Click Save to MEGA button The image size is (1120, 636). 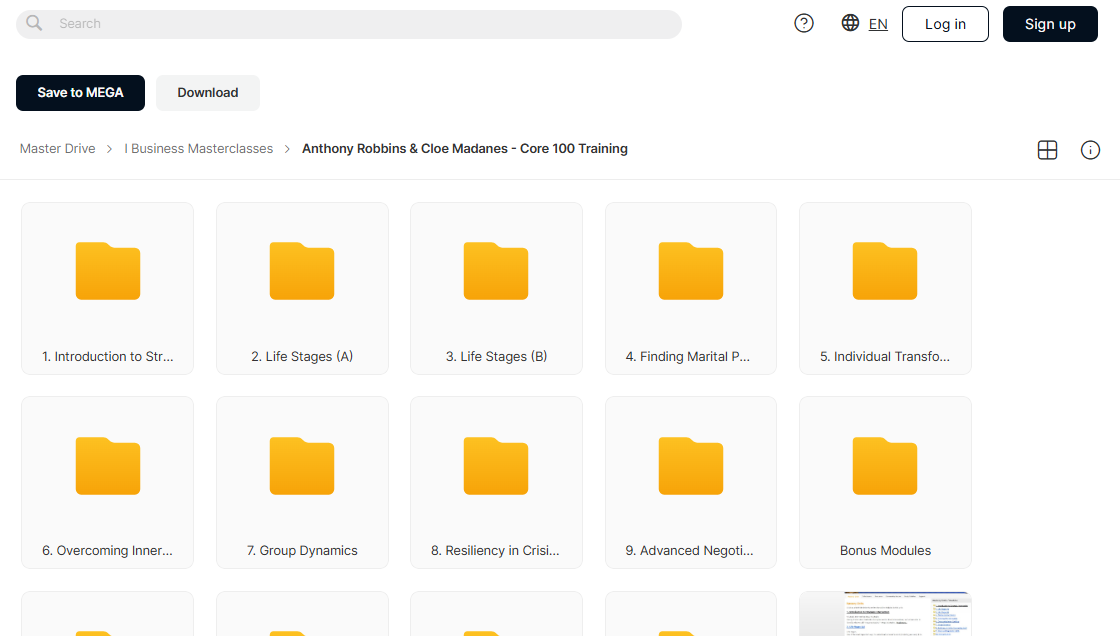coord(80,93)
